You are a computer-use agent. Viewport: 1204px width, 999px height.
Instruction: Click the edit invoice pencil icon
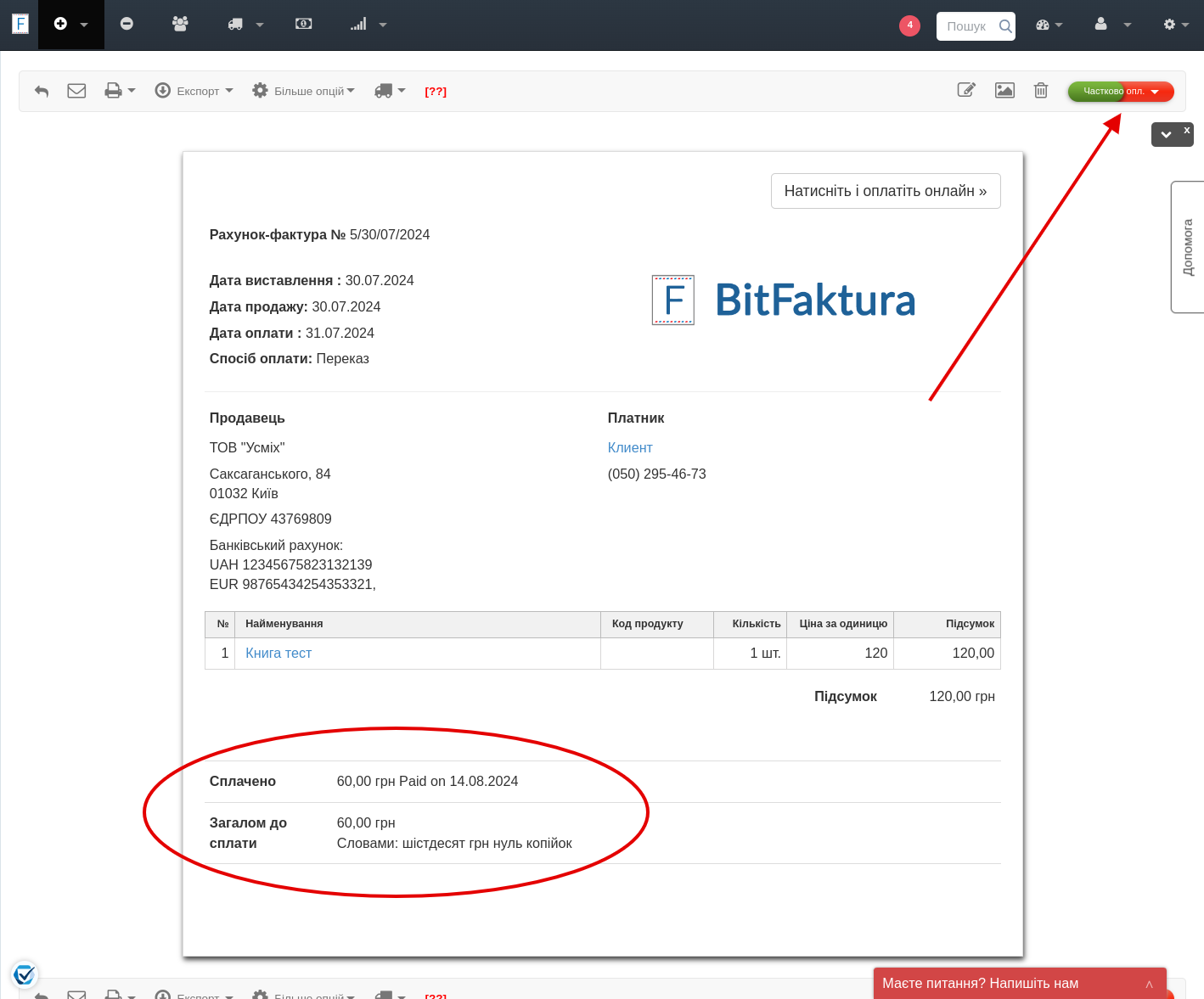pyautogui.click(x=966, y=90)
